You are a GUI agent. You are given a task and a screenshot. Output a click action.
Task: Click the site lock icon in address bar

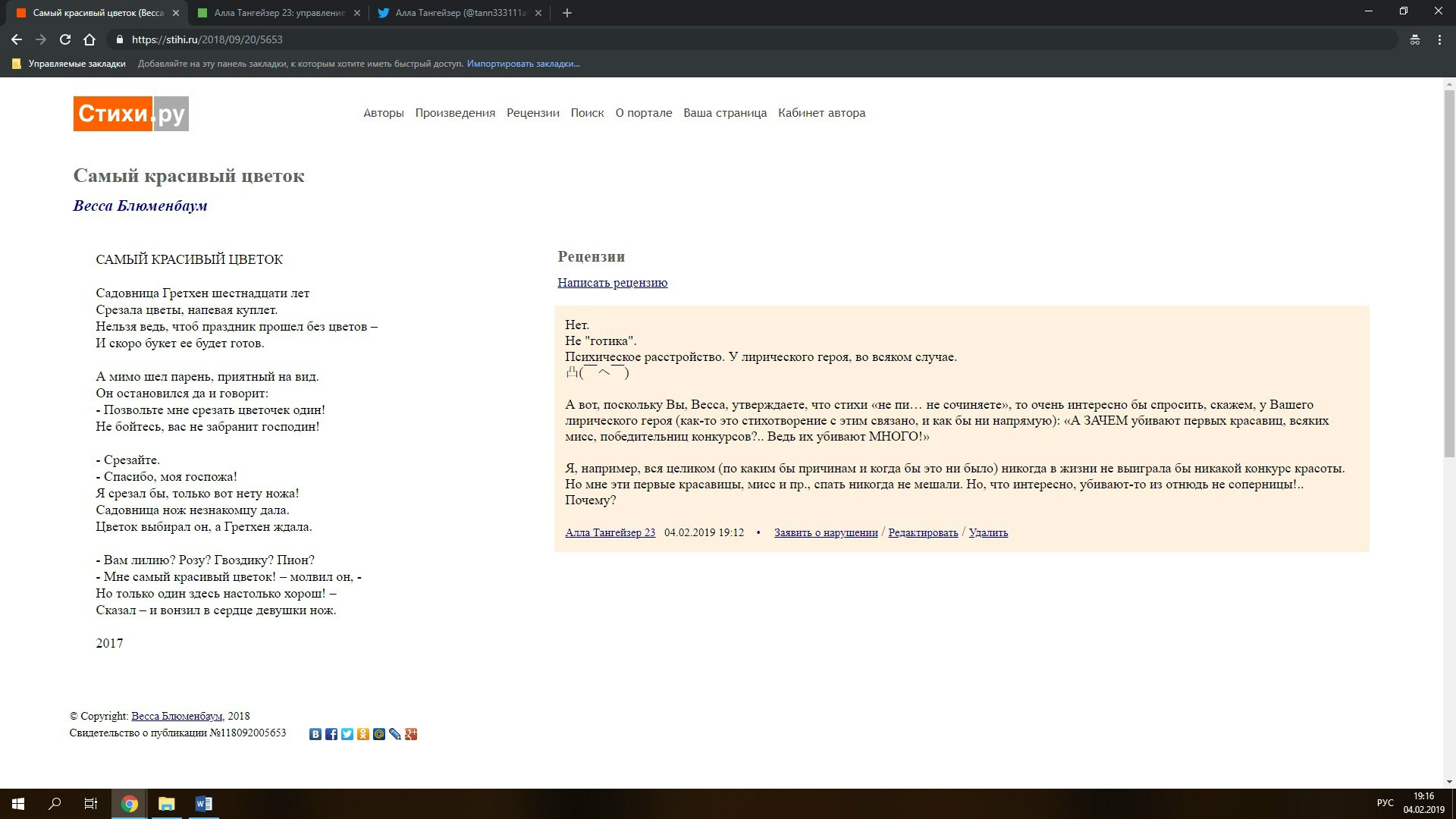coord(119,39)
